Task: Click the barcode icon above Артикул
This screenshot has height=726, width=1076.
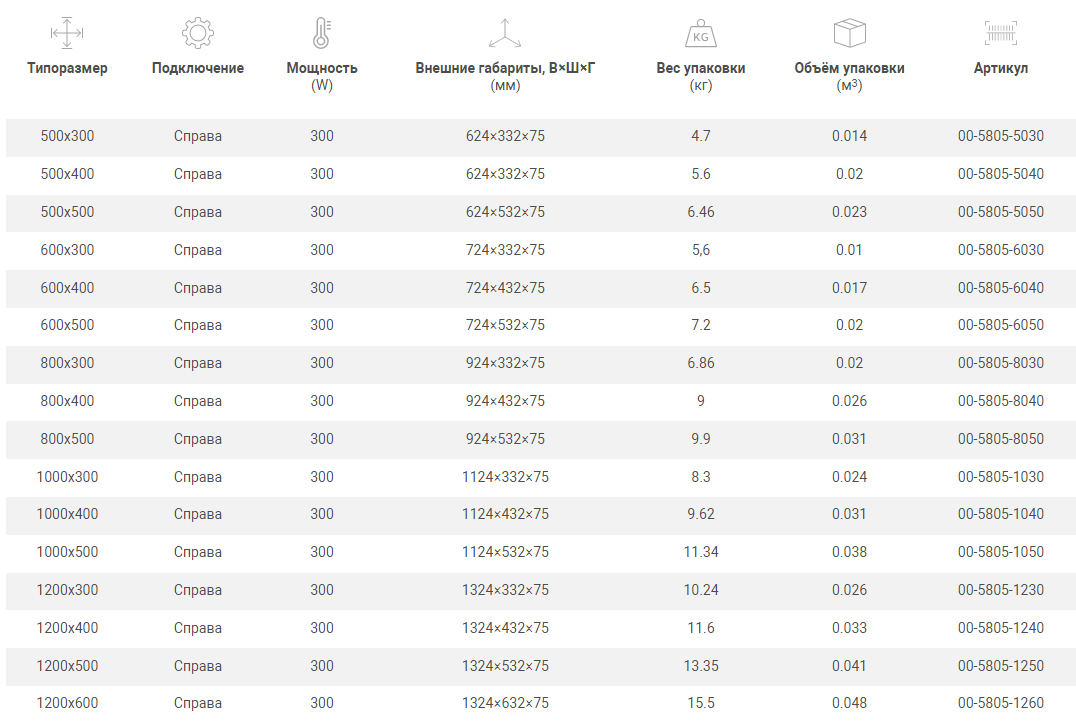Action: point(1000,33)
